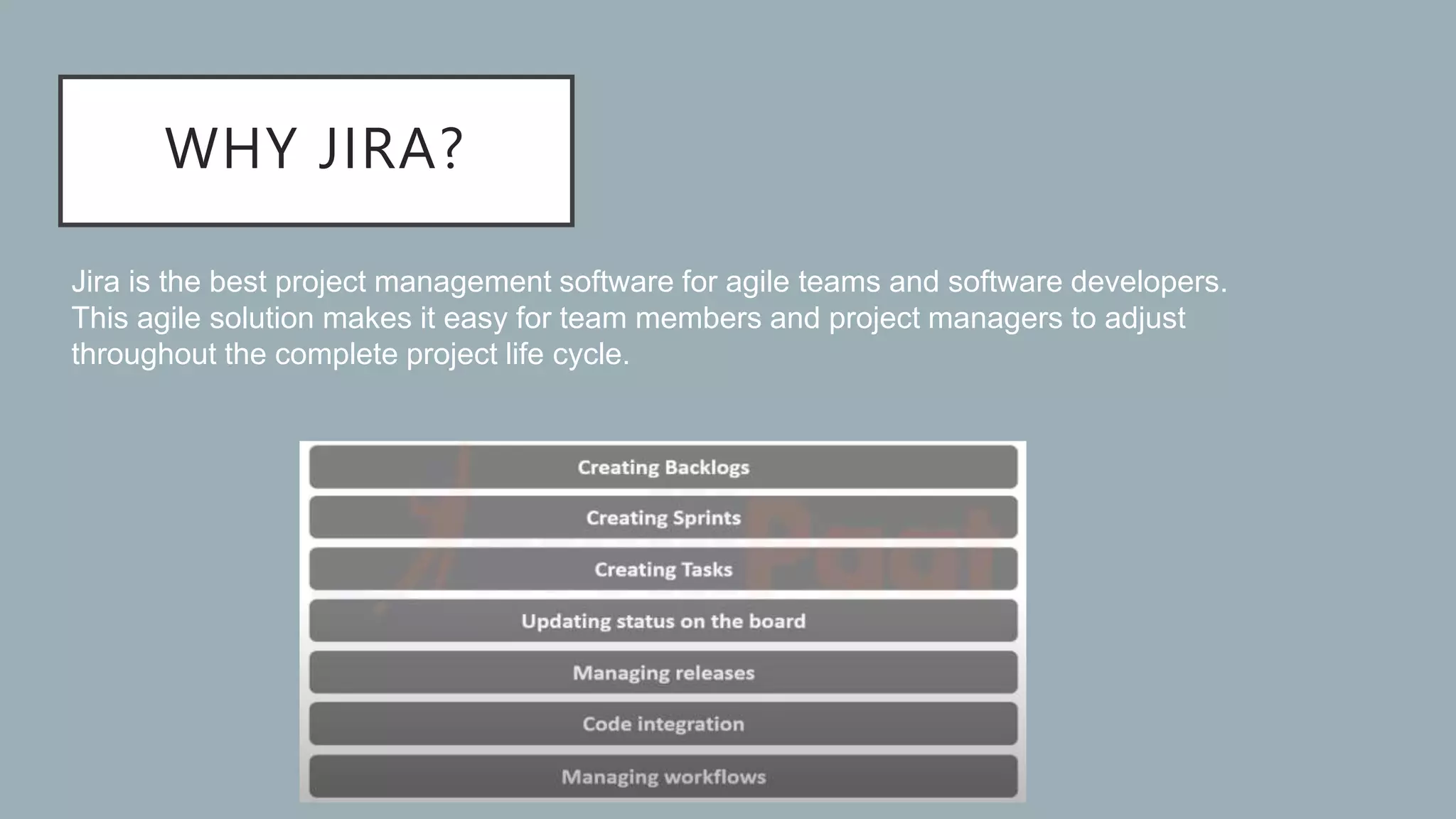Select the Creating Sprints bar
Viewport: 1456px width, 819px height.
(x=663, y=518)
